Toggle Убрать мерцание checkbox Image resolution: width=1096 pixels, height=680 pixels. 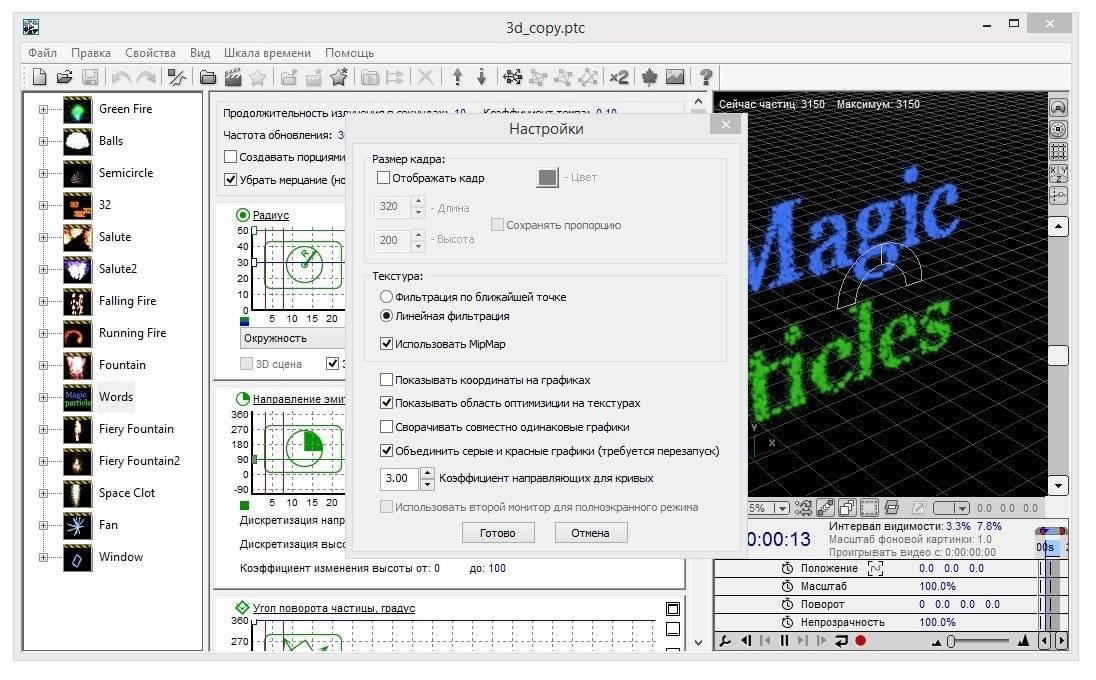click(230, 180)
